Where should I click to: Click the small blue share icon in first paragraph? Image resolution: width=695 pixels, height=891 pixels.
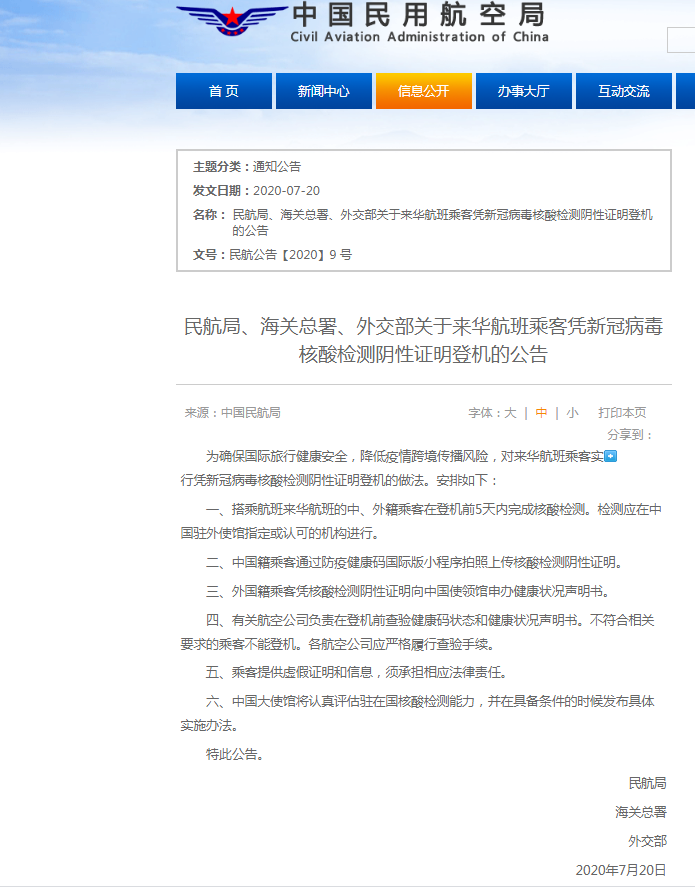[611, 457]
